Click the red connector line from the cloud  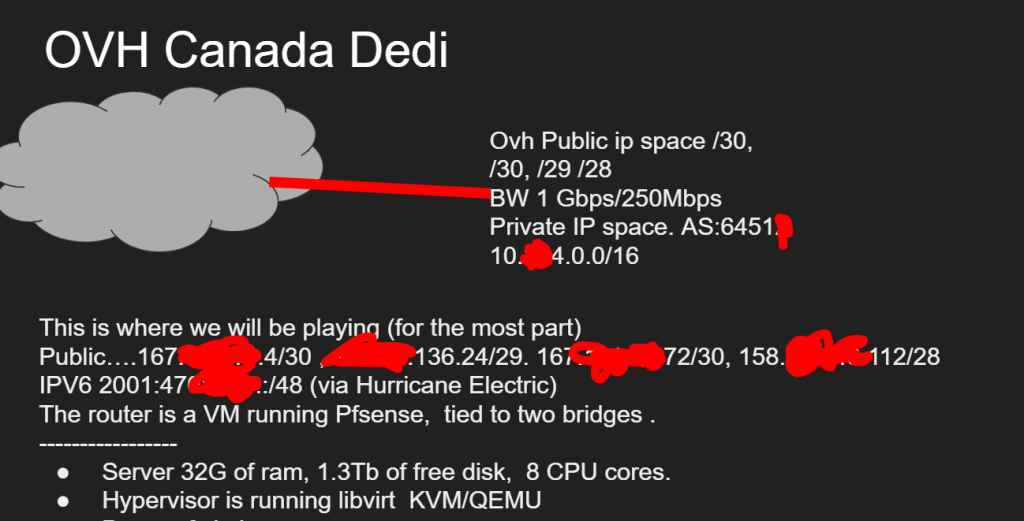[x=380, y=187]
